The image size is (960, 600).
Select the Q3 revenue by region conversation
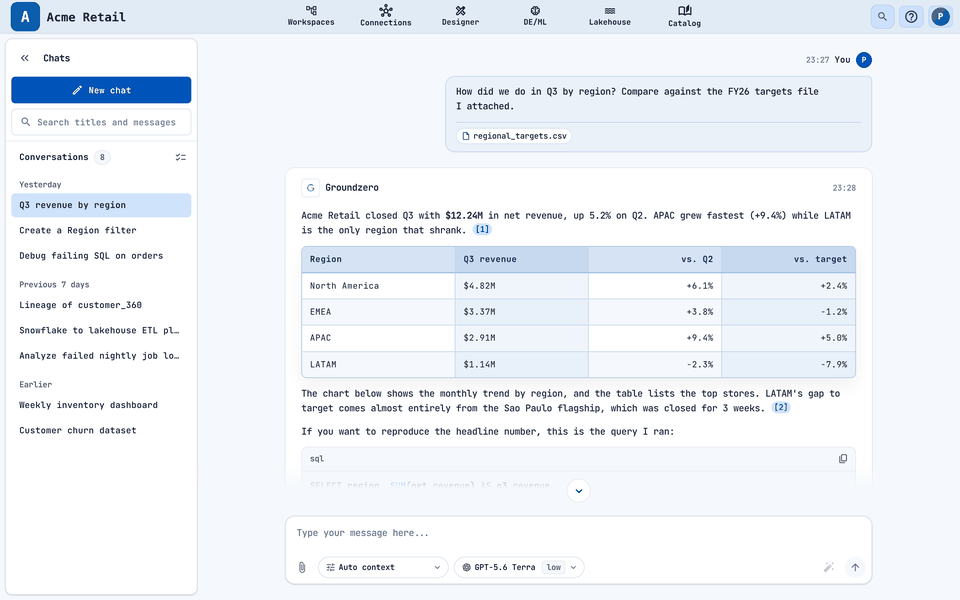click(x=101, y=205)
